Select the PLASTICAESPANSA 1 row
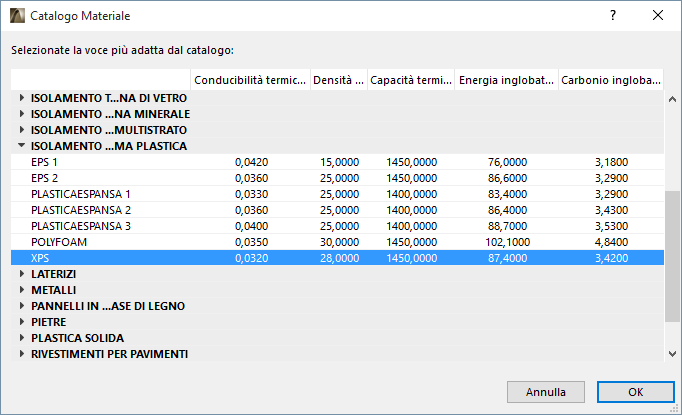 coord(338,194)
